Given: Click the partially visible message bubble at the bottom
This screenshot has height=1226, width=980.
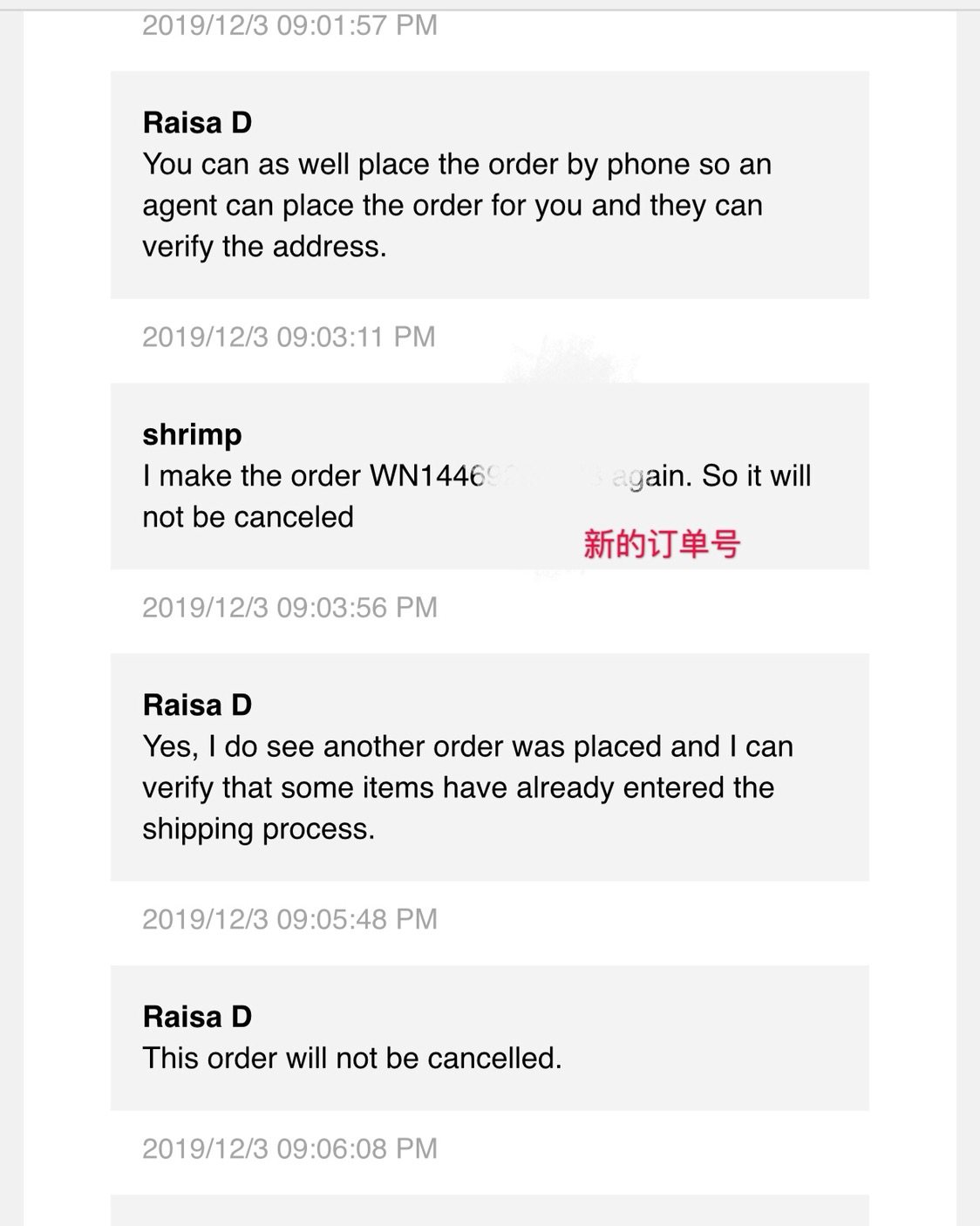Looking at the screenshot, I should pos(489,1210).
